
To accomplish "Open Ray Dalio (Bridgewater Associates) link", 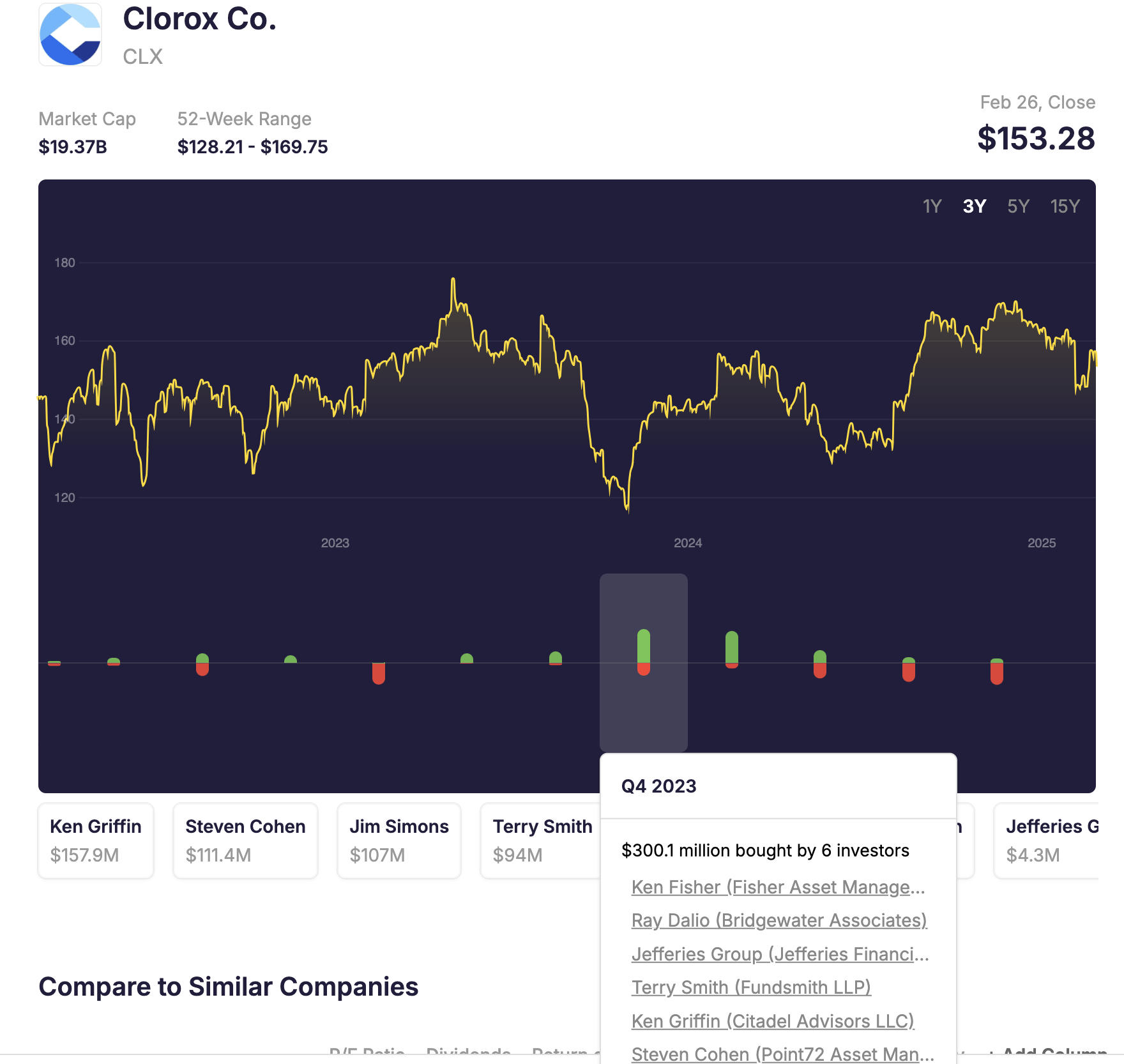I will [778, 920].
